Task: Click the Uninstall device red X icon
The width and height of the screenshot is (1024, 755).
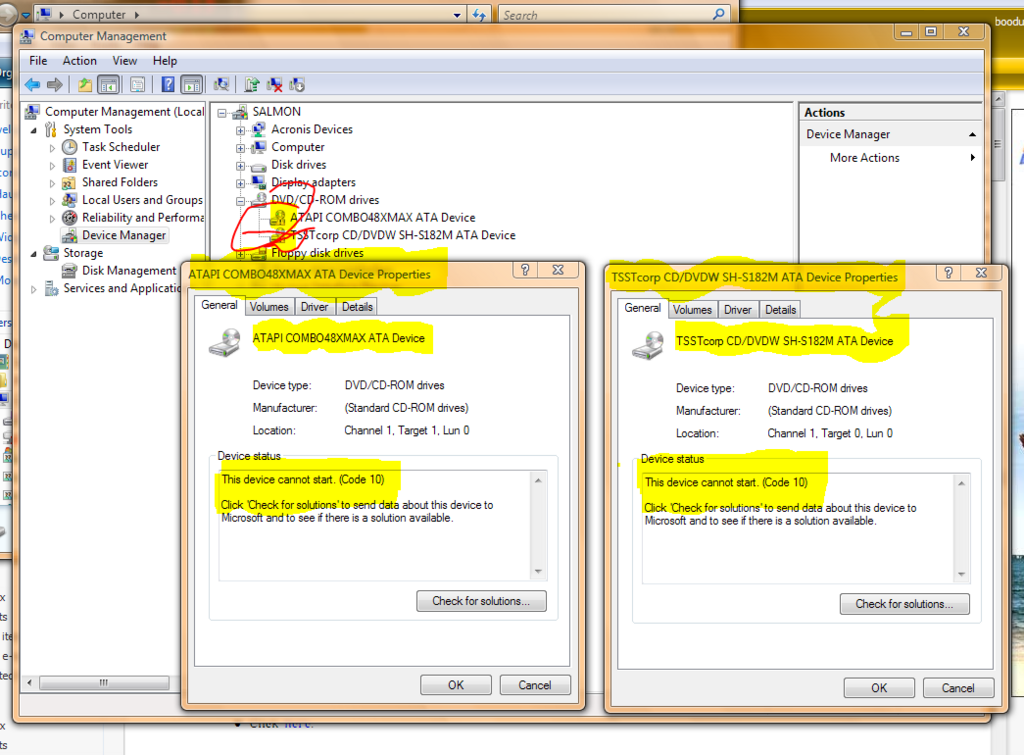Action: click(x=275, y=85)
